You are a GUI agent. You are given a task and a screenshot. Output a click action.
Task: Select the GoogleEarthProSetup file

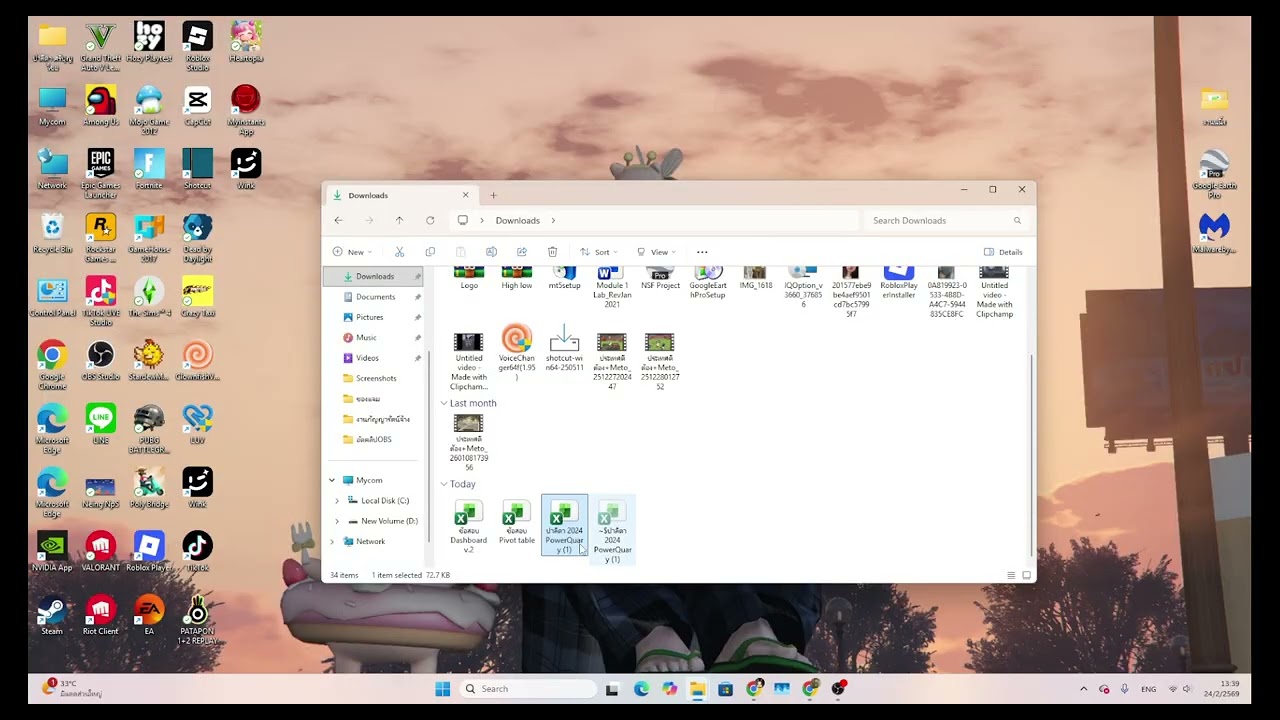708,284
